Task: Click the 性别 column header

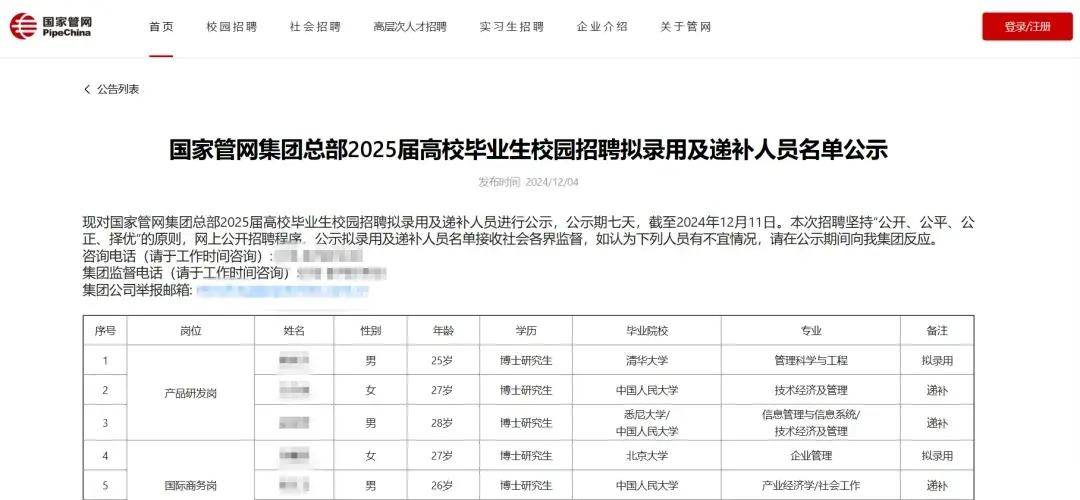Action: [371, 331]
